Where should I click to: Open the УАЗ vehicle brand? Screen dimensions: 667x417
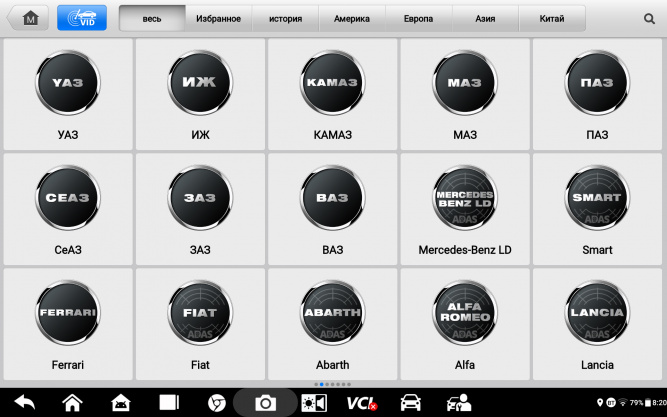click(x=68, y=94)
